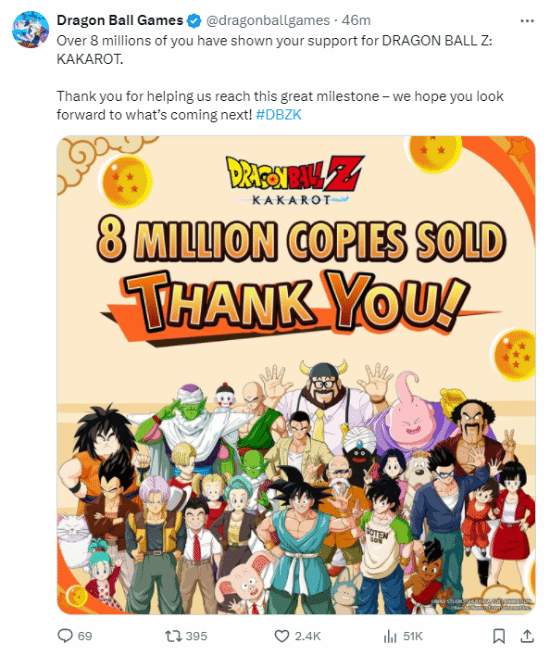Click the 69 replies count
The image size is (550, 656).
coord(85,636)
